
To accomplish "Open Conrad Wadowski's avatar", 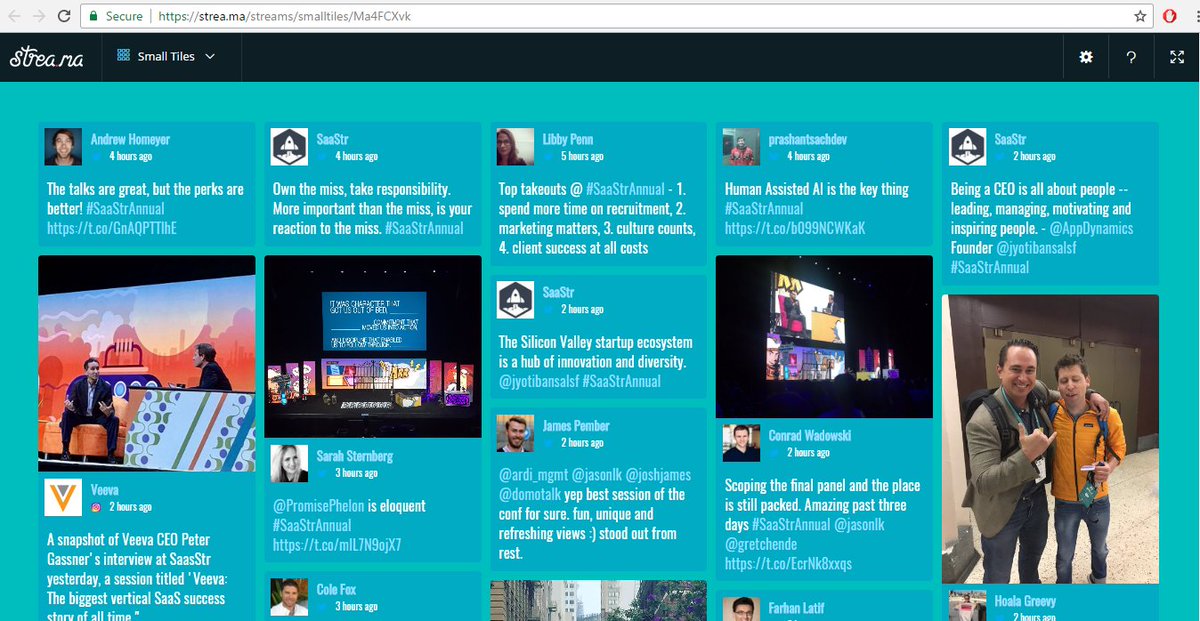I will 741,444.
